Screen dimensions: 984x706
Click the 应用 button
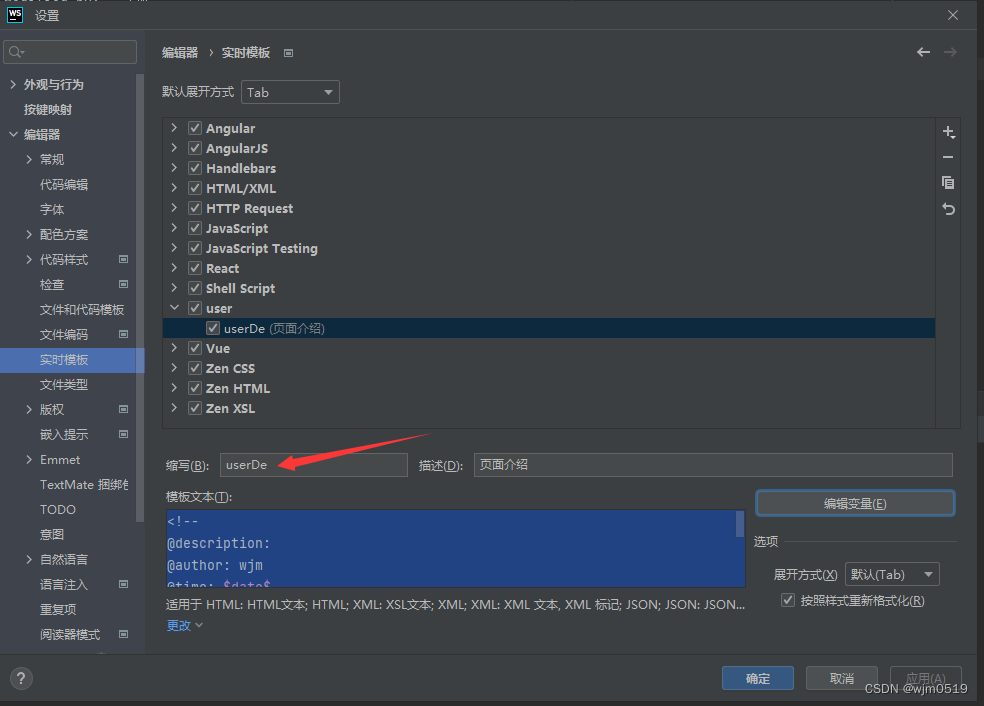(x=926, y=678)
